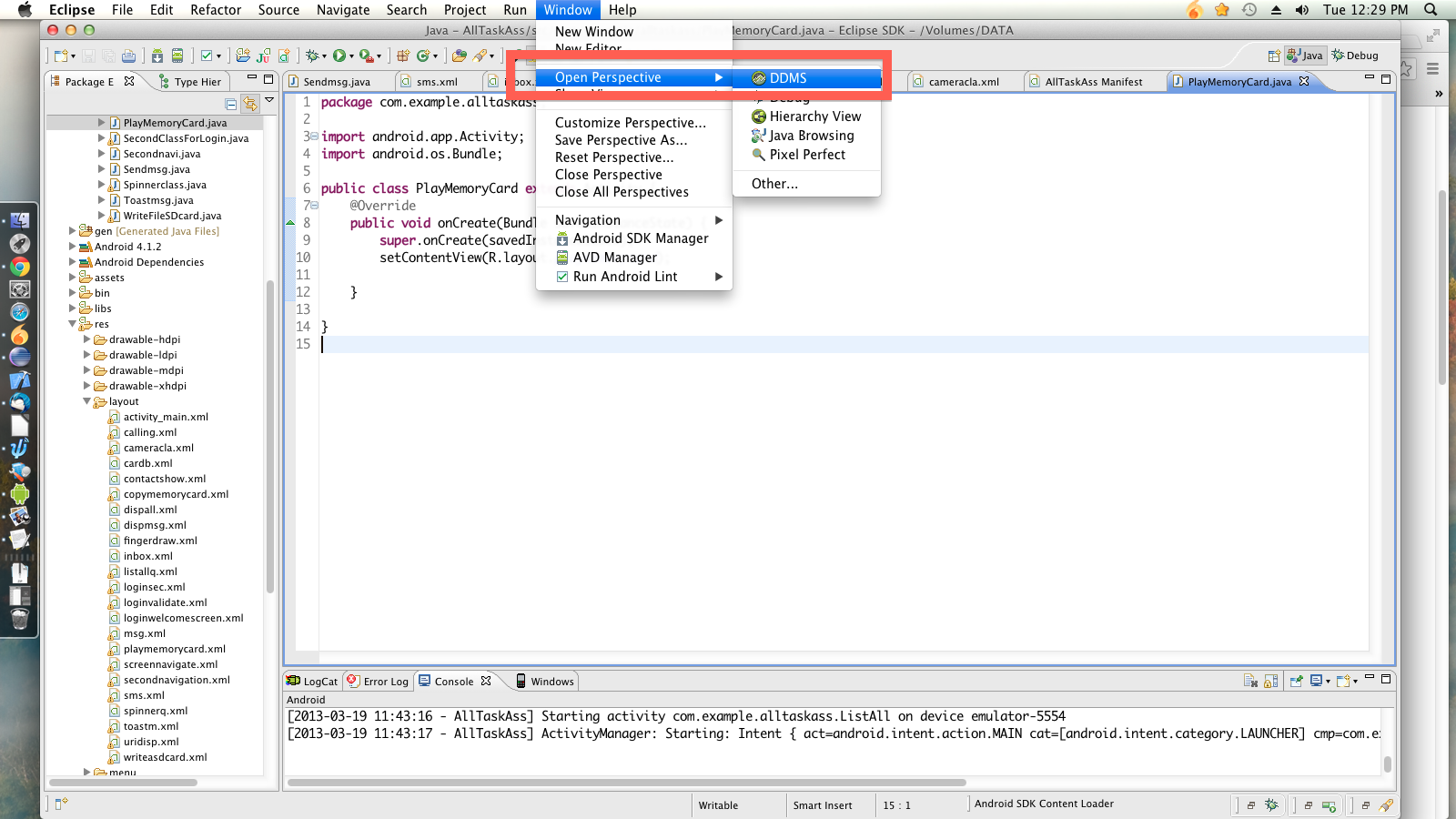Select WriteFileSDcard.java in Package Explorer
Screen dimensions: 1456x819
click(x=172, y=216)
